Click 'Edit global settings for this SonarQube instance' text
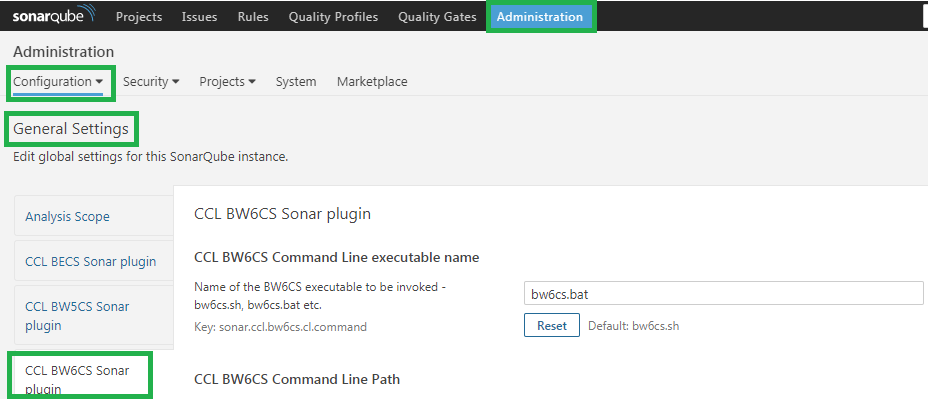The height and width of the screenshot is (399, 928). click(150, 157)
